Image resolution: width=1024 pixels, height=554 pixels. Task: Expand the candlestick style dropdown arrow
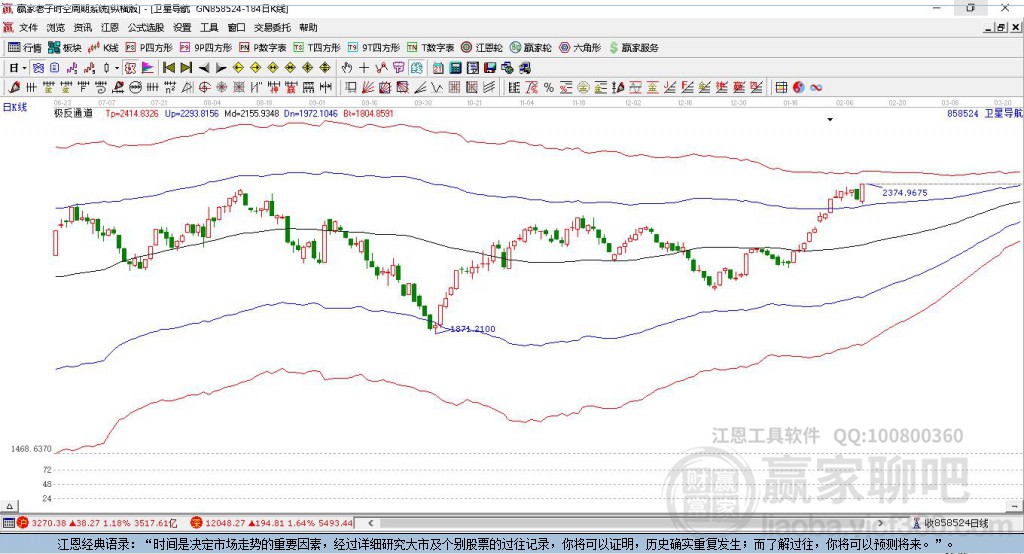117,68
